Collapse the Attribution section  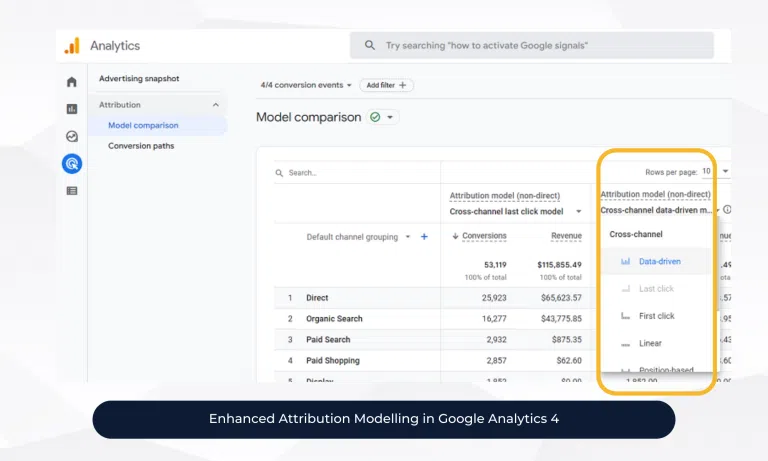click(x=216, y=105)
